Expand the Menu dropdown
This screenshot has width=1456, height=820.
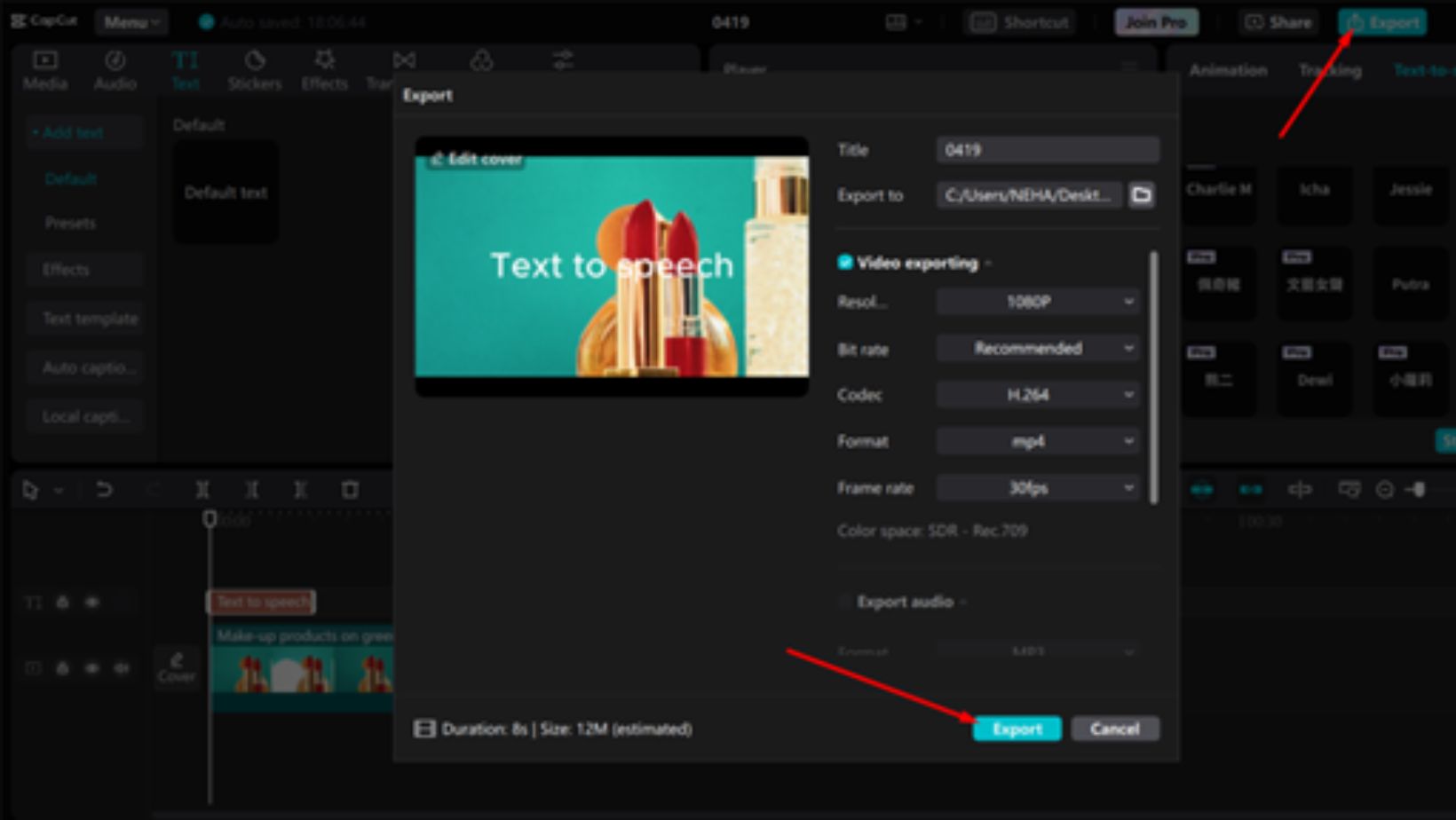coord(131,22)
